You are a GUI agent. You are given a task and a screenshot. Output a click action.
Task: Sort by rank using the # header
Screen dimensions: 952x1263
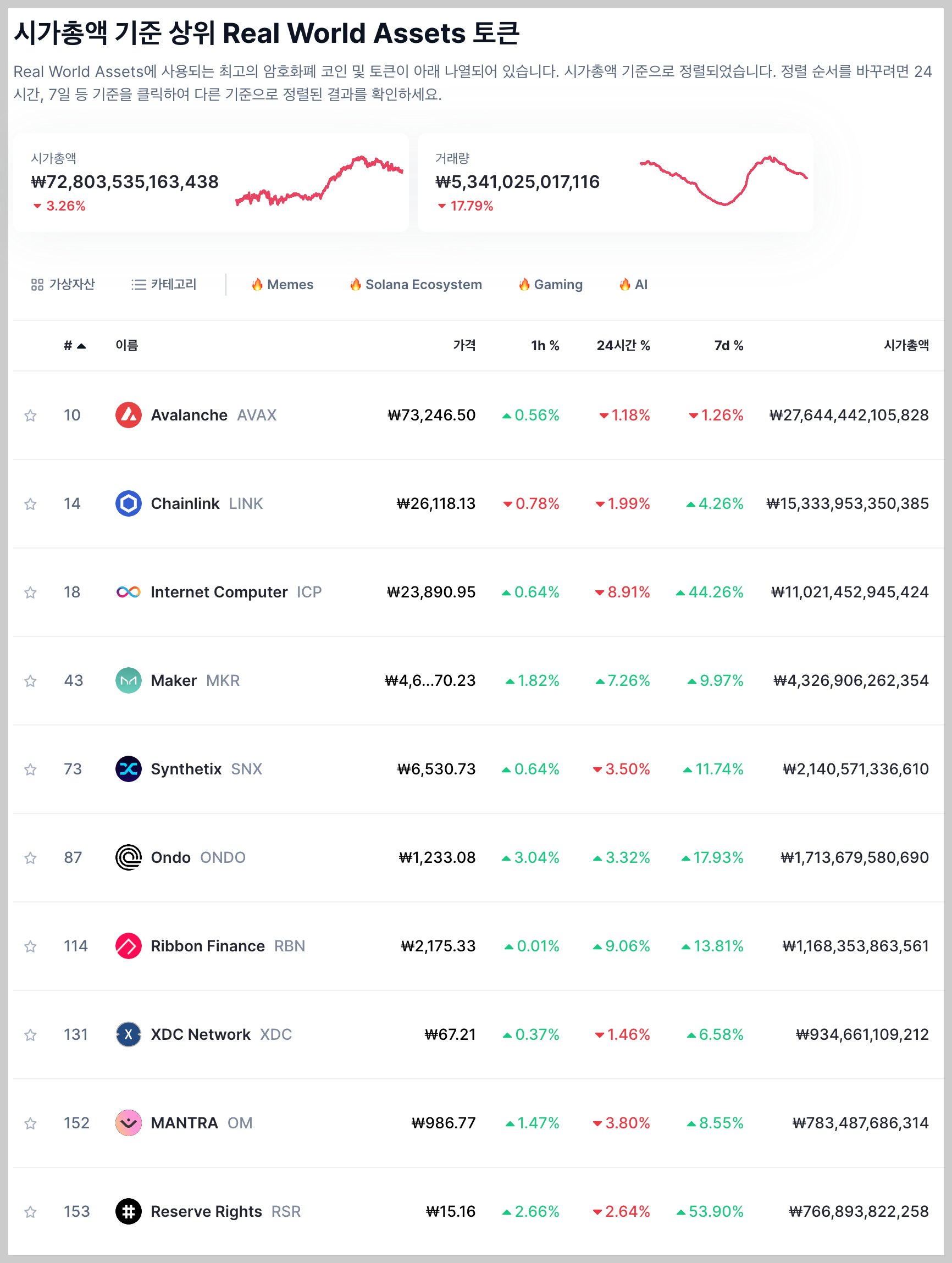pos(74,346)
